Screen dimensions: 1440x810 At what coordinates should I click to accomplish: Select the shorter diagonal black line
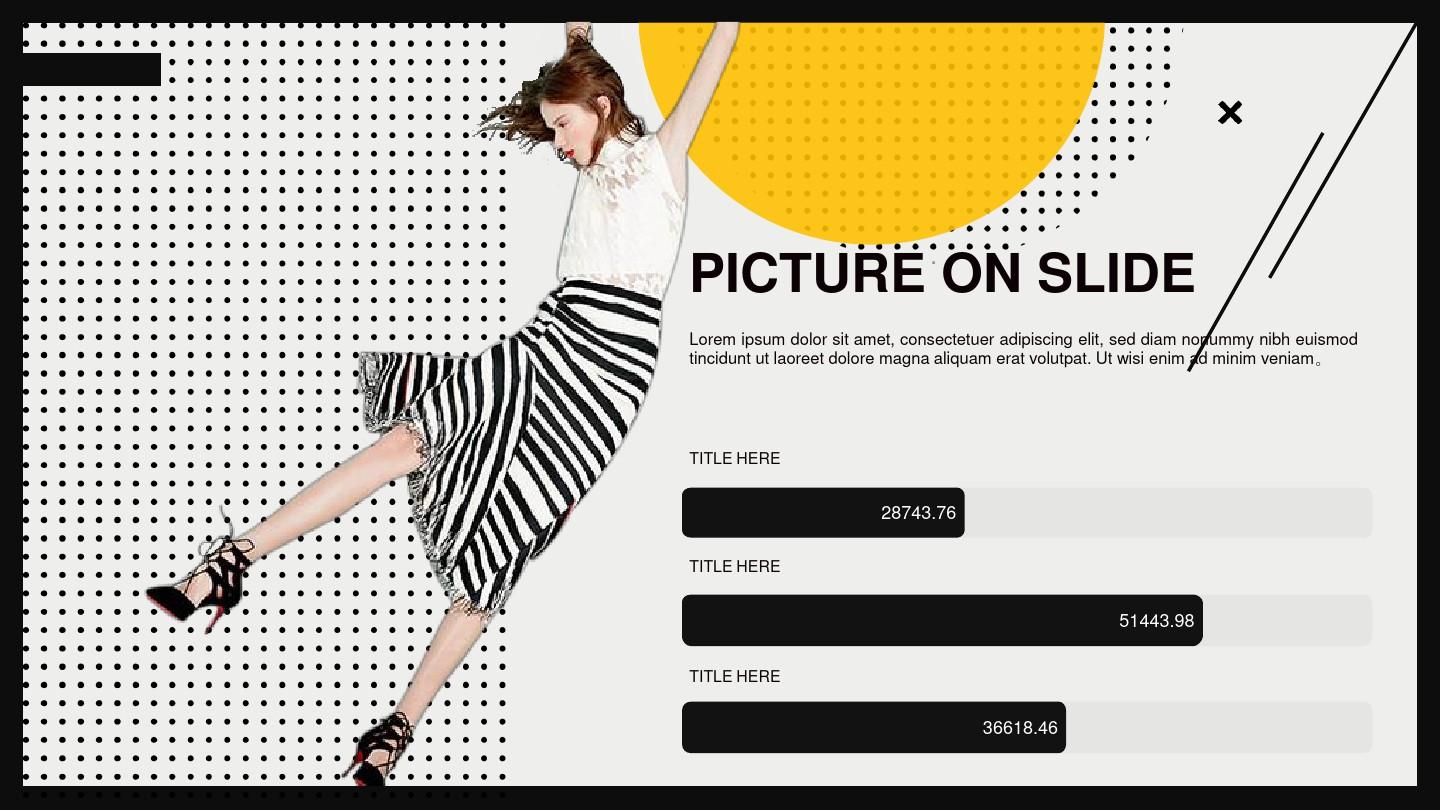(1296, 205)
